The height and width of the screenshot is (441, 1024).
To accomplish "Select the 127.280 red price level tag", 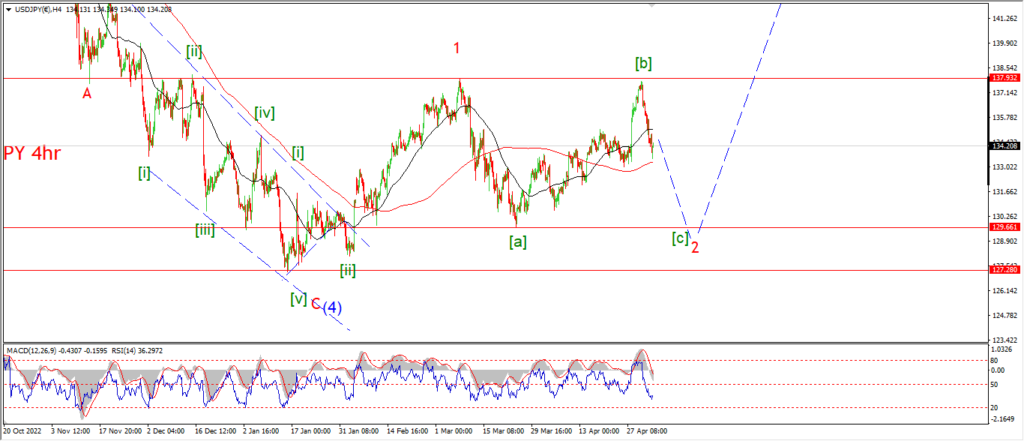I will (1003, 270).
